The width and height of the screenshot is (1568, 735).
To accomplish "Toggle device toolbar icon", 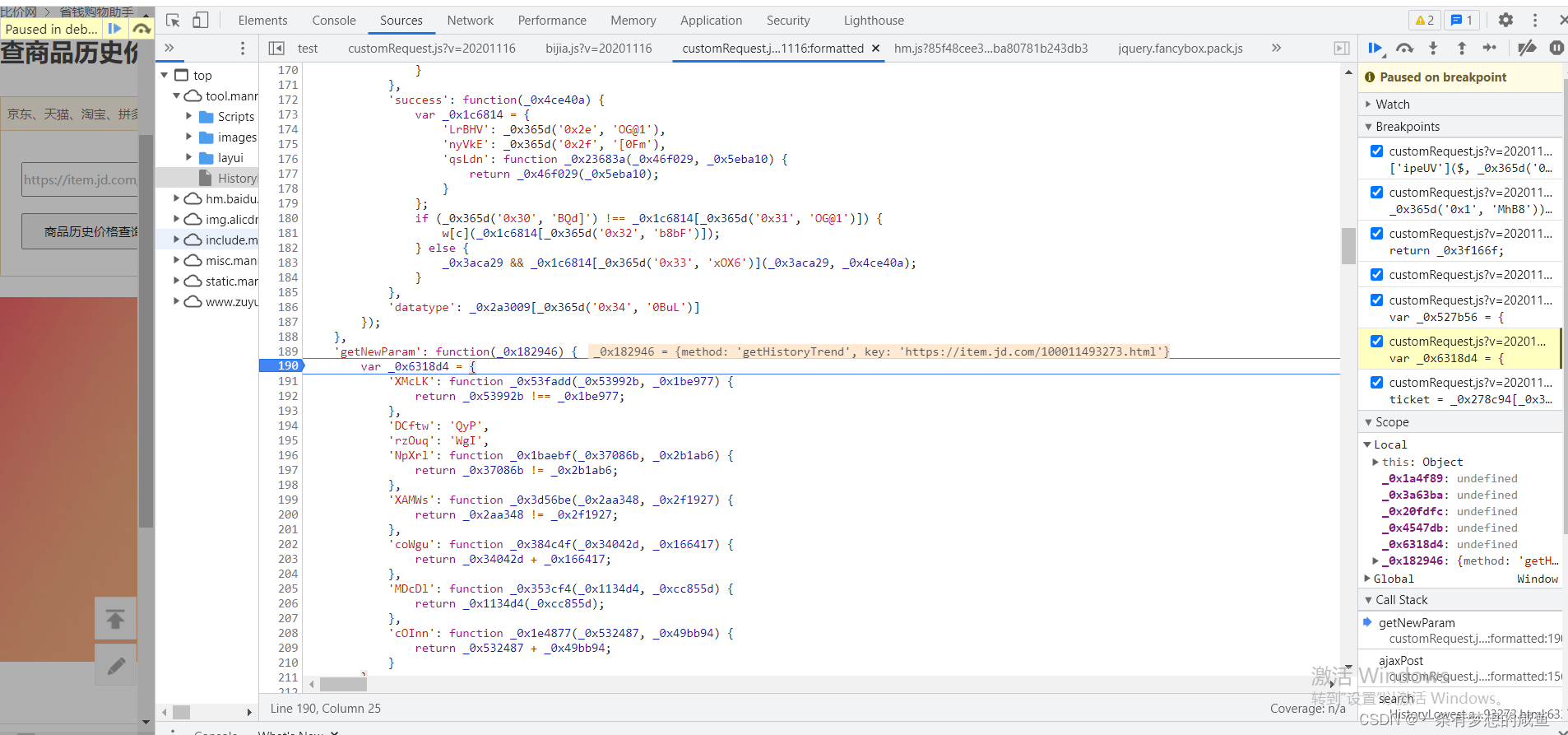I will [201, 21].
